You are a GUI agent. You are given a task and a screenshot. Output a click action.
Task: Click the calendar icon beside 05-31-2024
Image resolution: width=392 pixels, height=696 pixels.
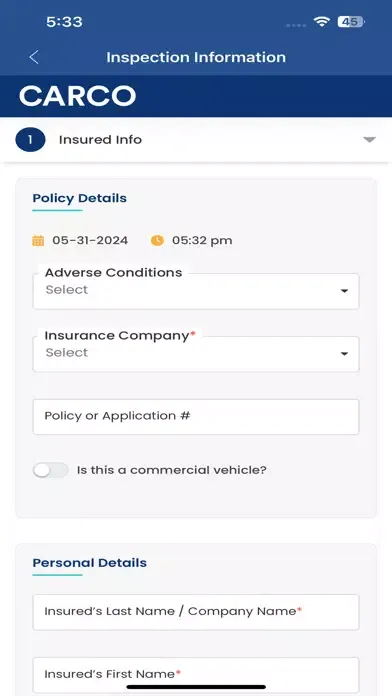pos(38,241)
